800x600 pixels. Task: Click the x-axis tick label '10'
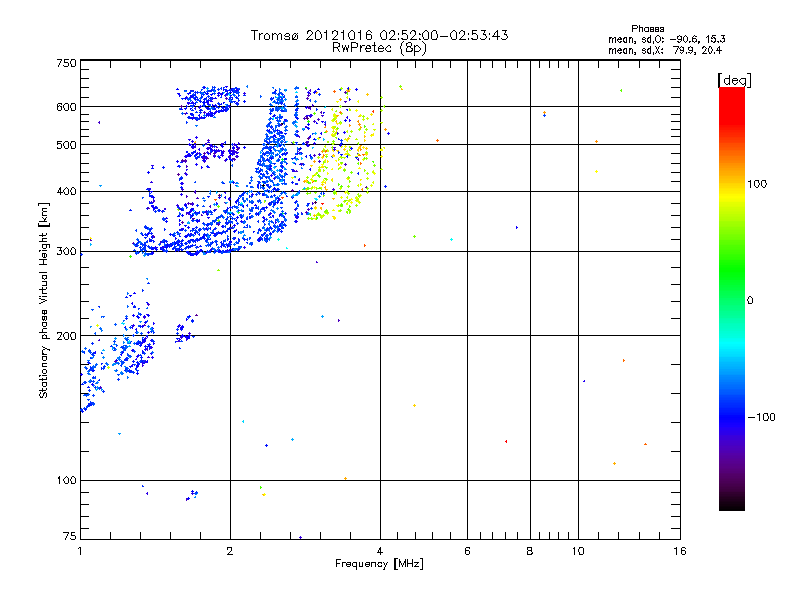578,551
